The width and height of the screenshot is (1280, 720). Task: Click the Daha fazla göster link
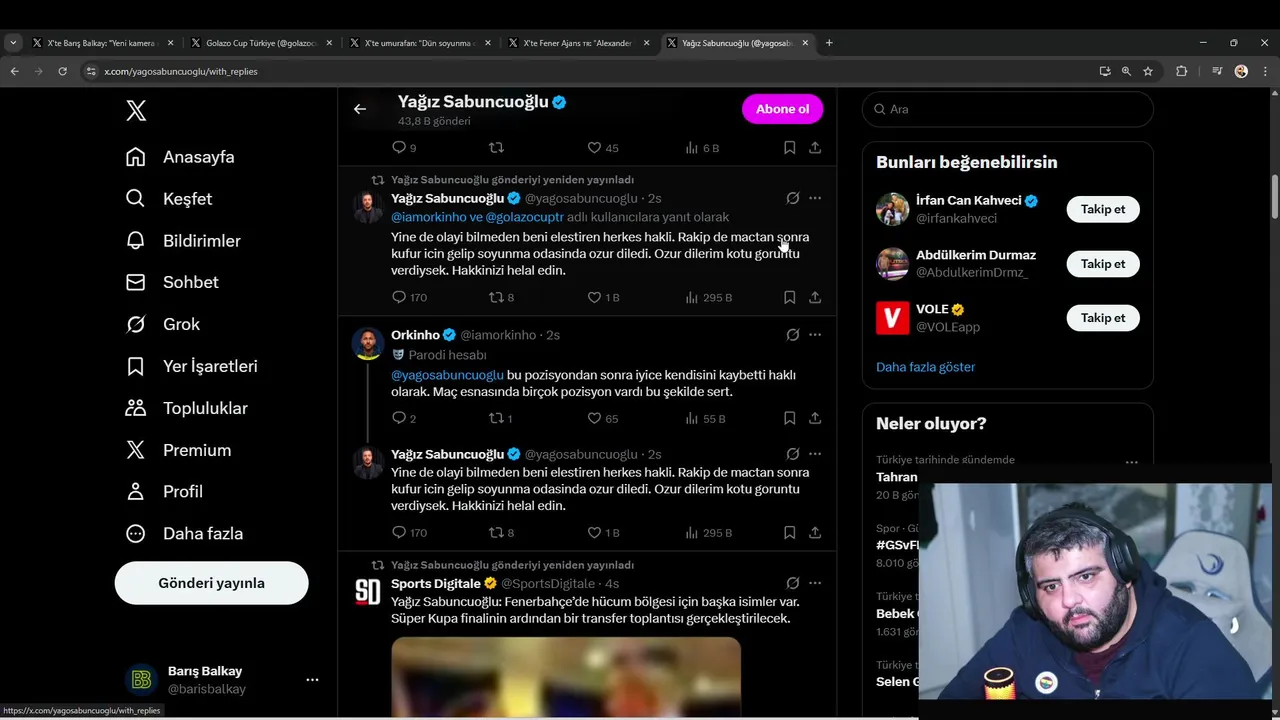(925, 367)
